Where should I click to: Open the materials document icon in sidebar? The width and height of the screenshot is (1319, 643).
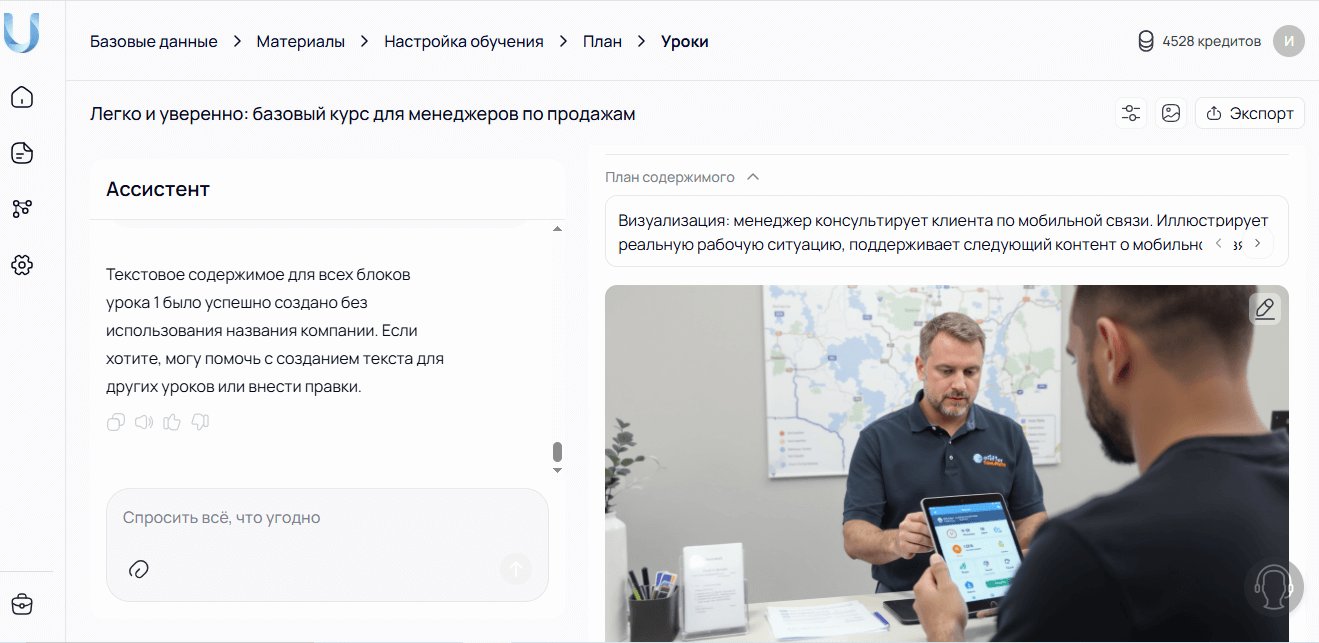click(x=22, y=153)
